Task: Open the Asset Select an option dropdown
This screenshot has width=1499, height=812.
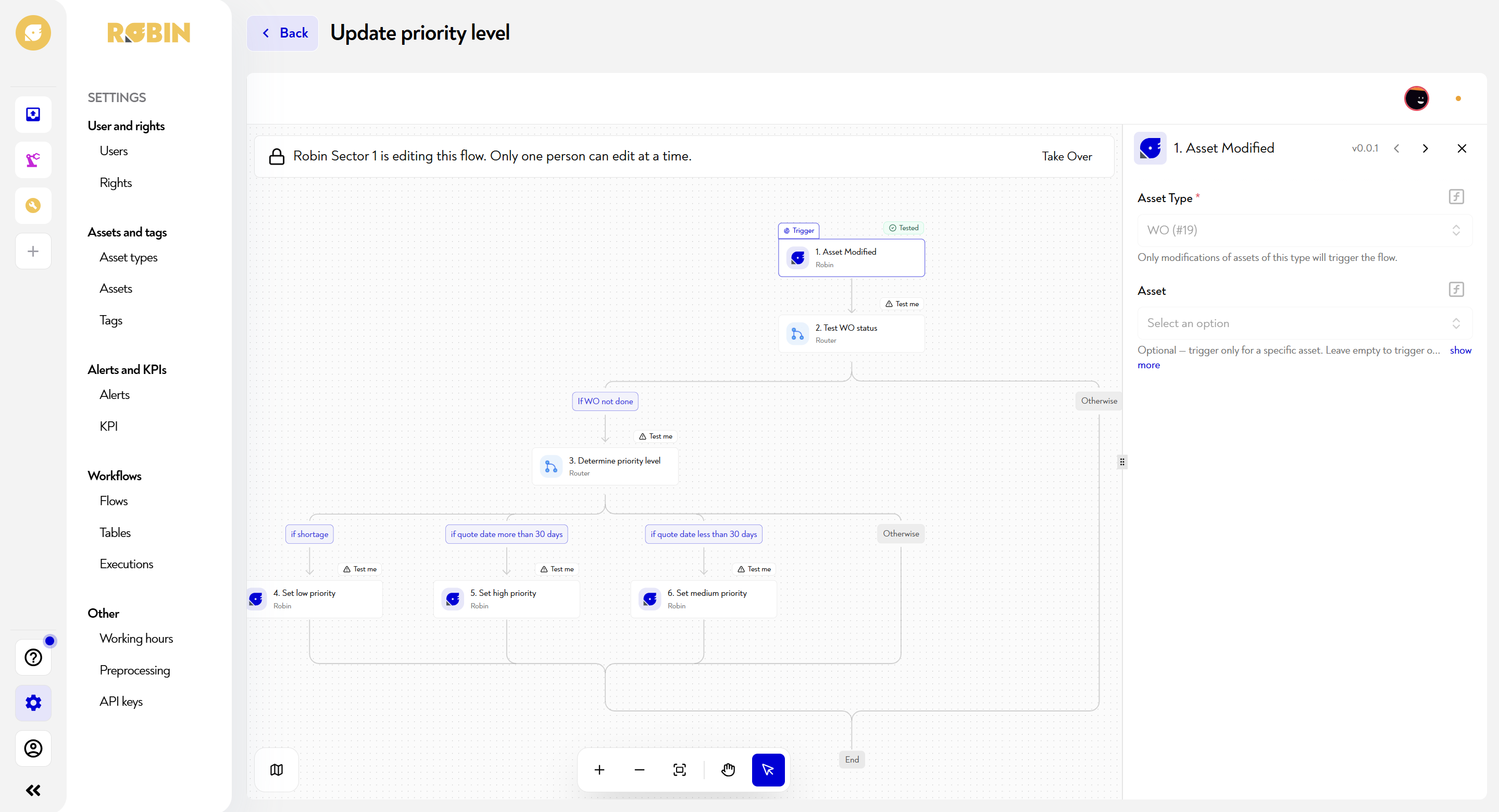Action: (x=1304, y=323)
